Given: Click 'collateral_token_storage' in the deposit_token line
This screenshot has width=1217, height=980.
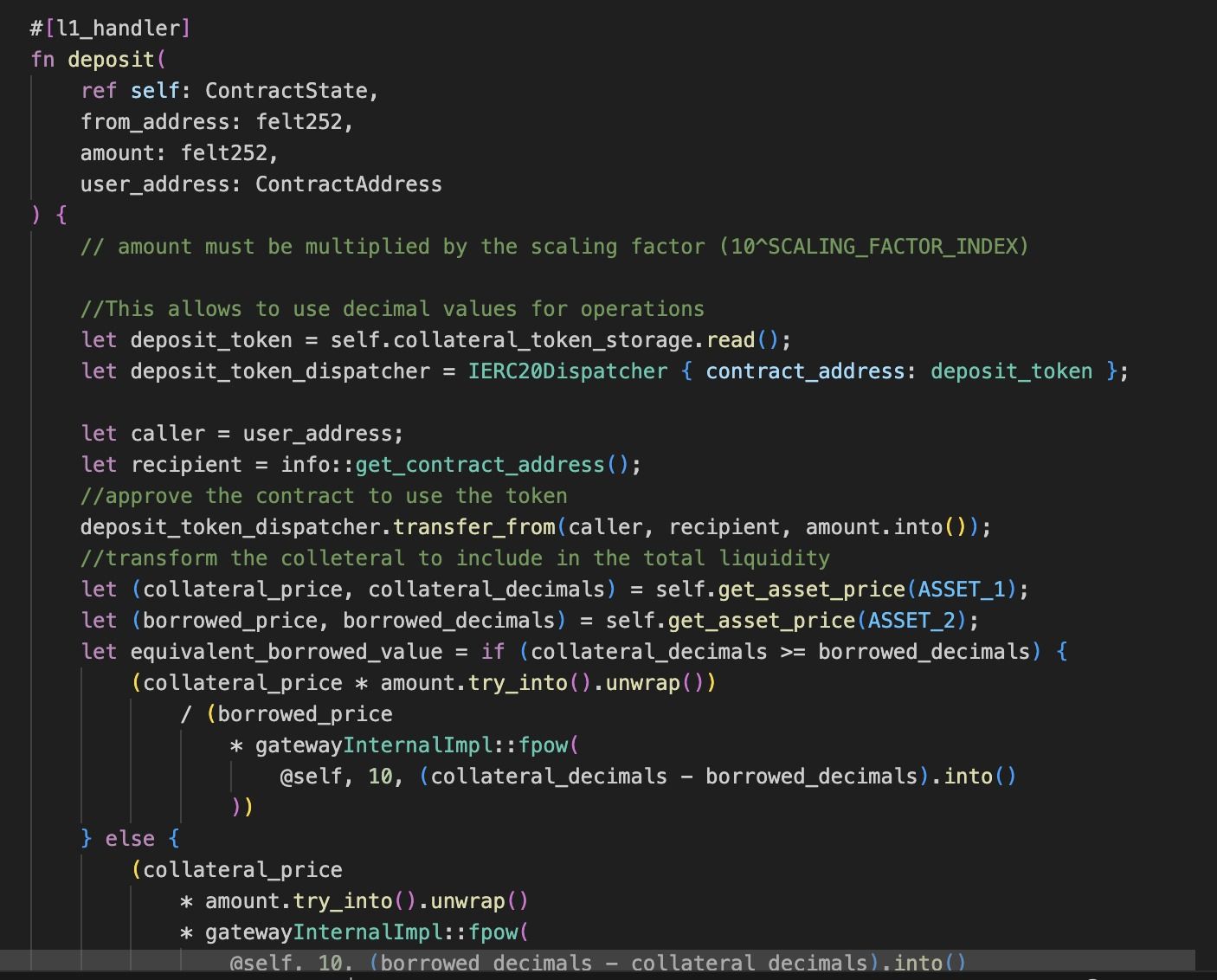Looking at the screenshot, I should [x=543, y=340].
